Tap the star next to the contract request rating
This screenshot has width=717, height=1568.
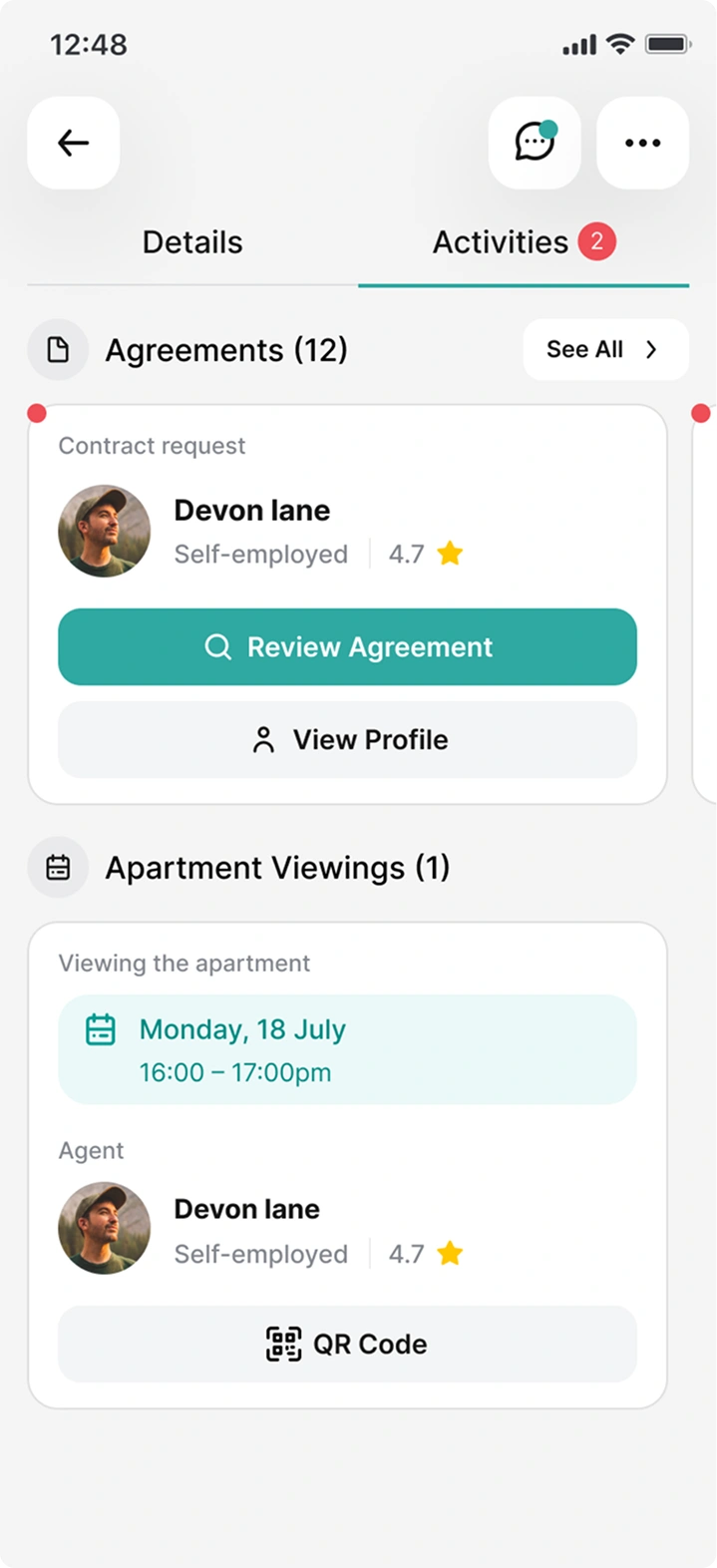click(x=450, y=554)
